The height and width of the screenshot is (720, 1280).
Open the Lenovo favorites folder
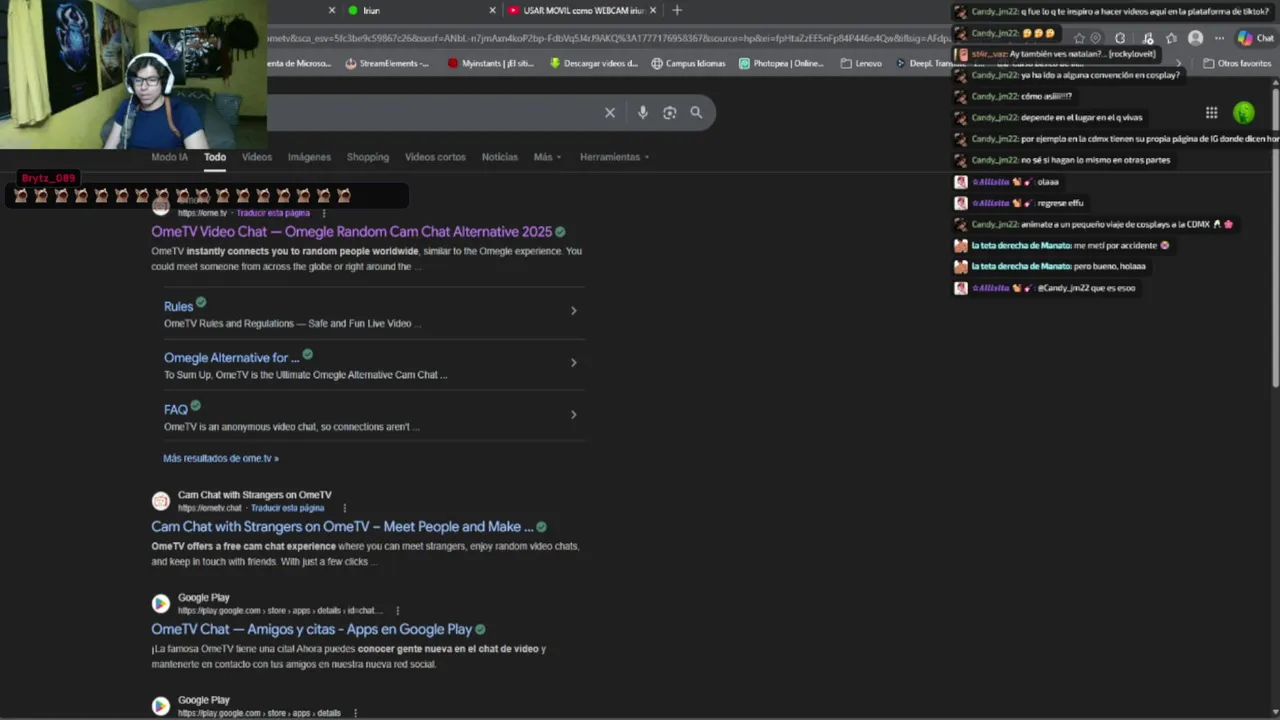[x=861, y=63]
